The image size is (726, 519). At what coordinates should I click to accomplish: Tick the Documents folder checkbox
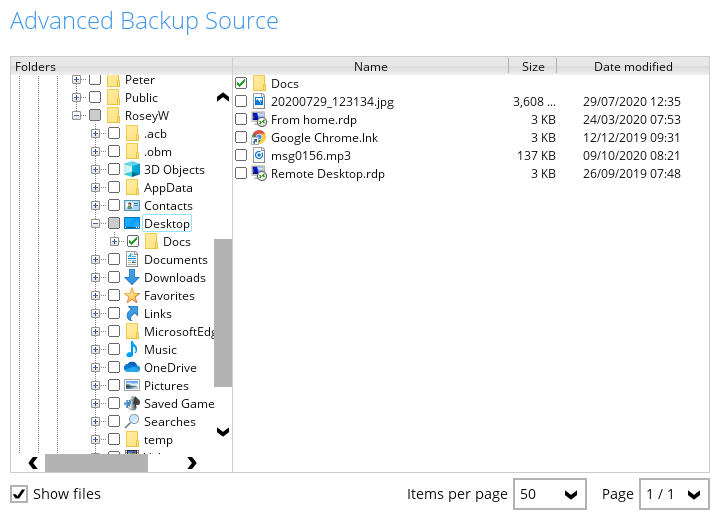tap(113, 260)
